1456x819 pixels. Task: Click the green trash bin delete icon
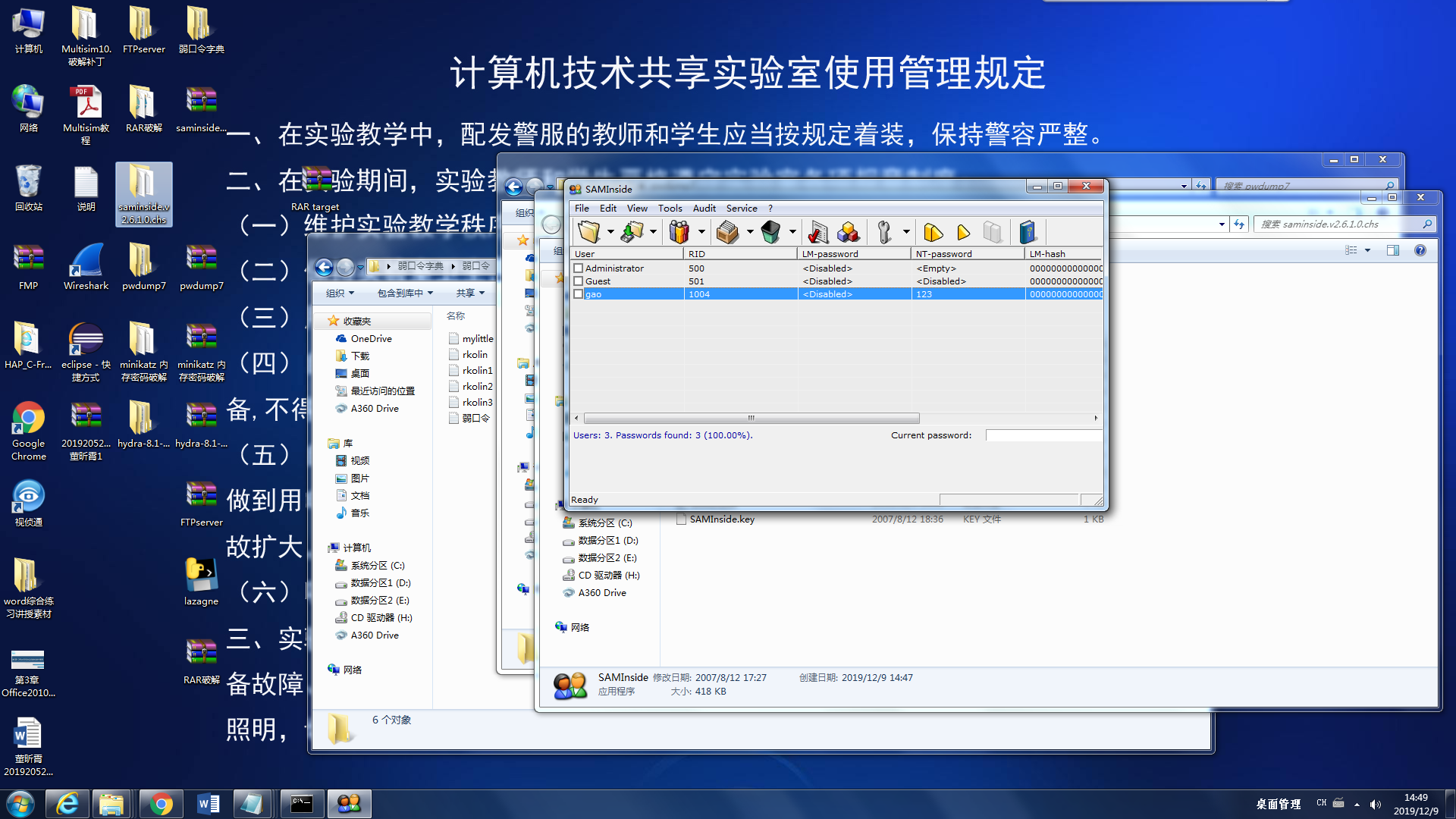[770, 232]
